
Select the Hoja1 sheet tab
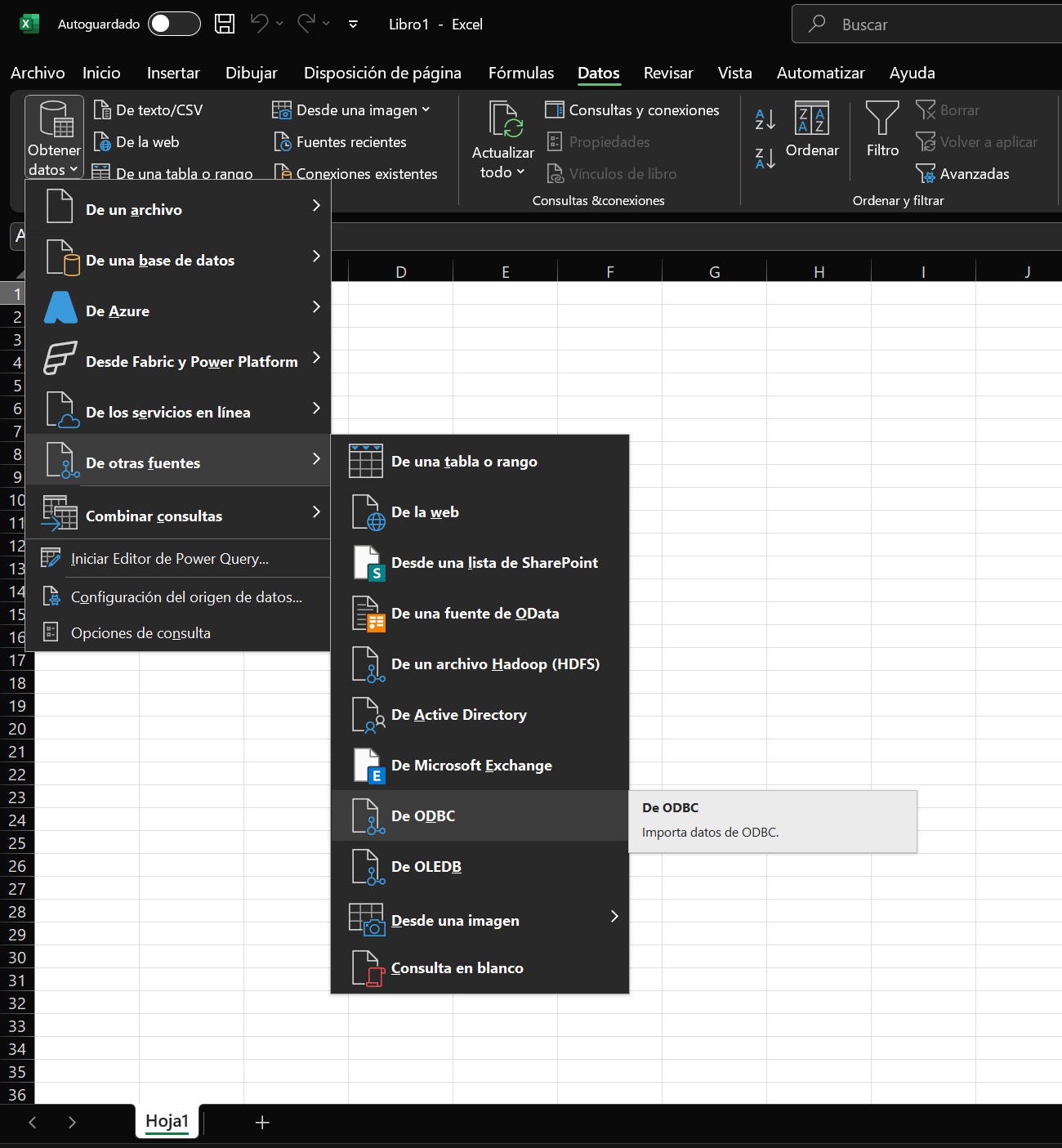(x=167, y=1121)
